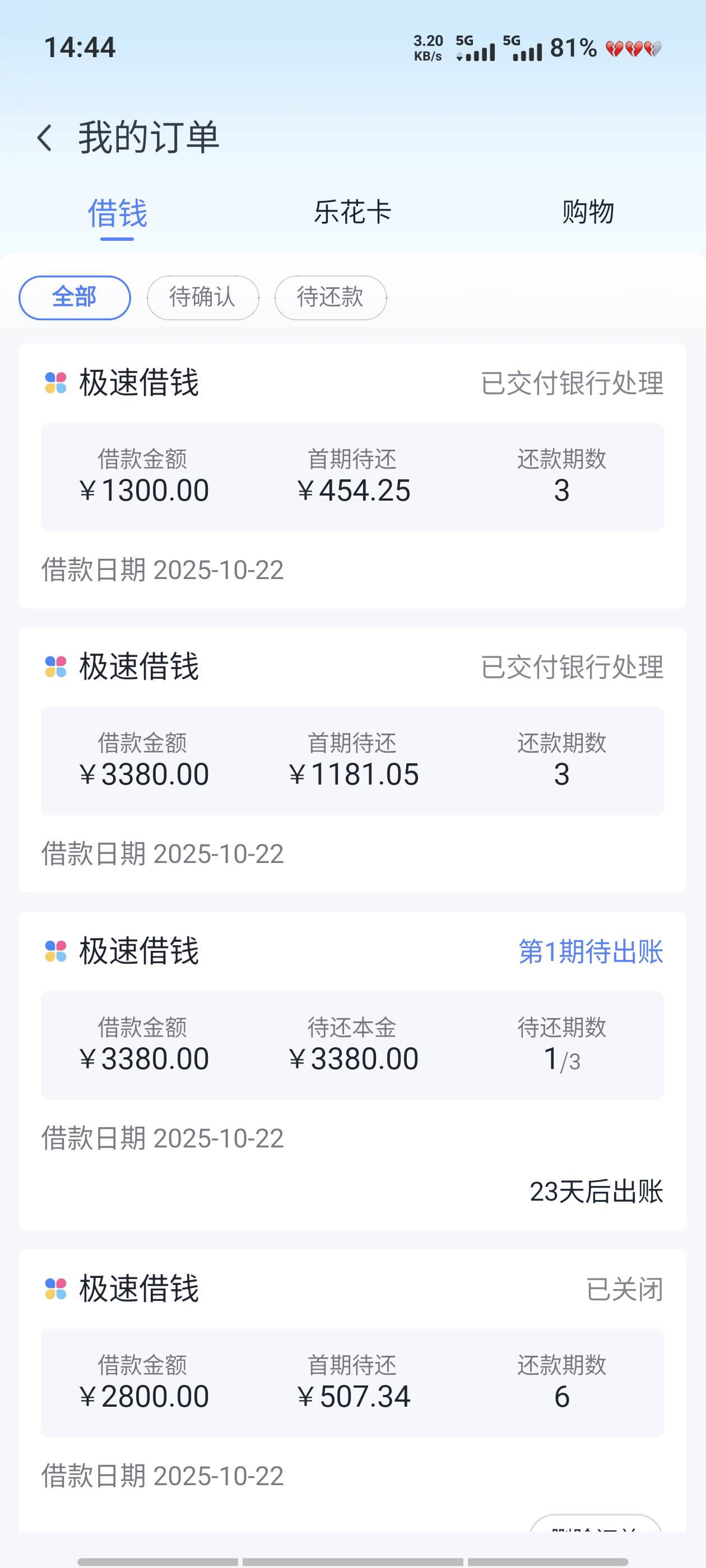Switch to the 购物 tab
This screenshot has width=706, height=1568.
[x=587, y=213]
